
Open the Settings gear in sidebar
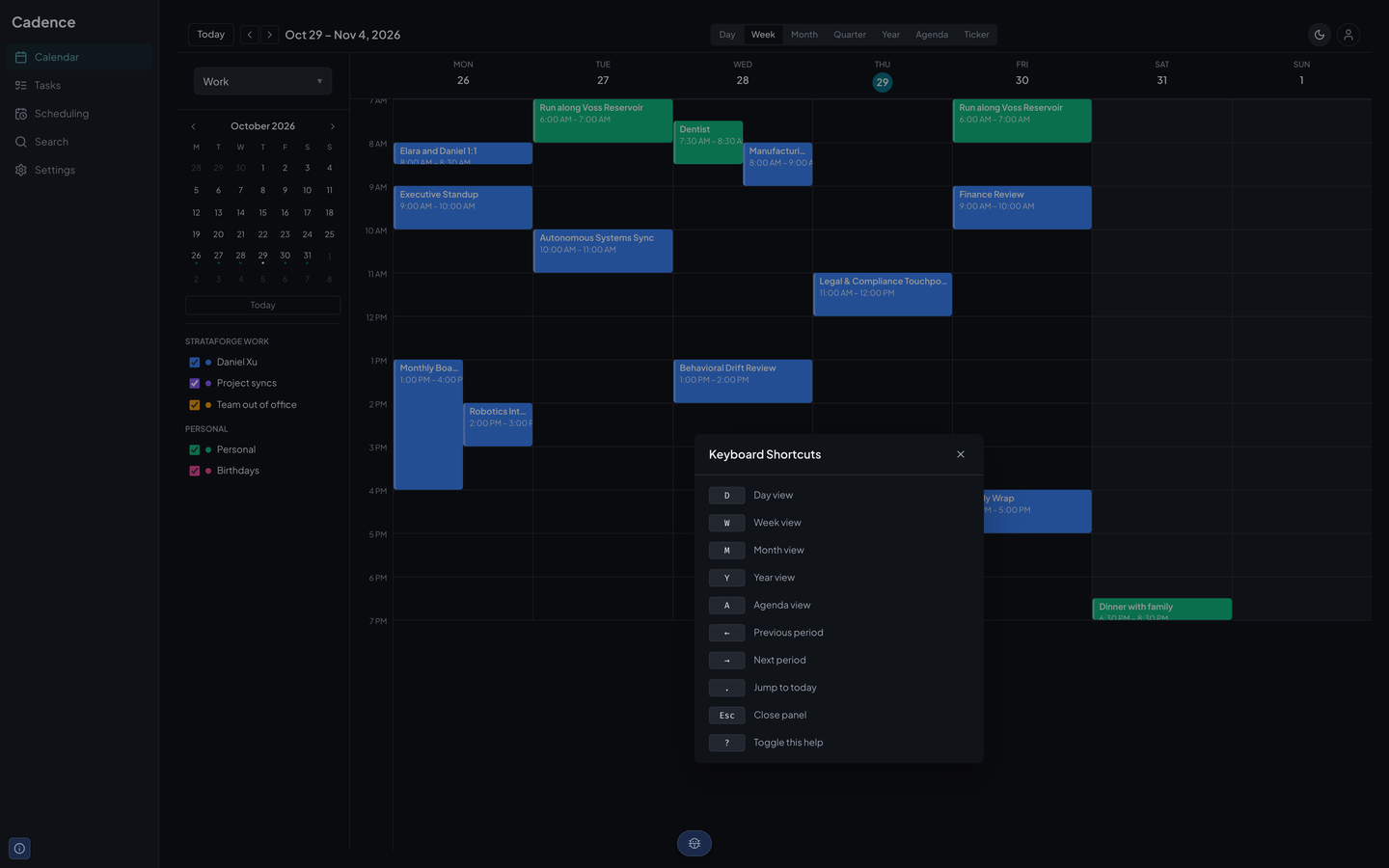point(79,170)
